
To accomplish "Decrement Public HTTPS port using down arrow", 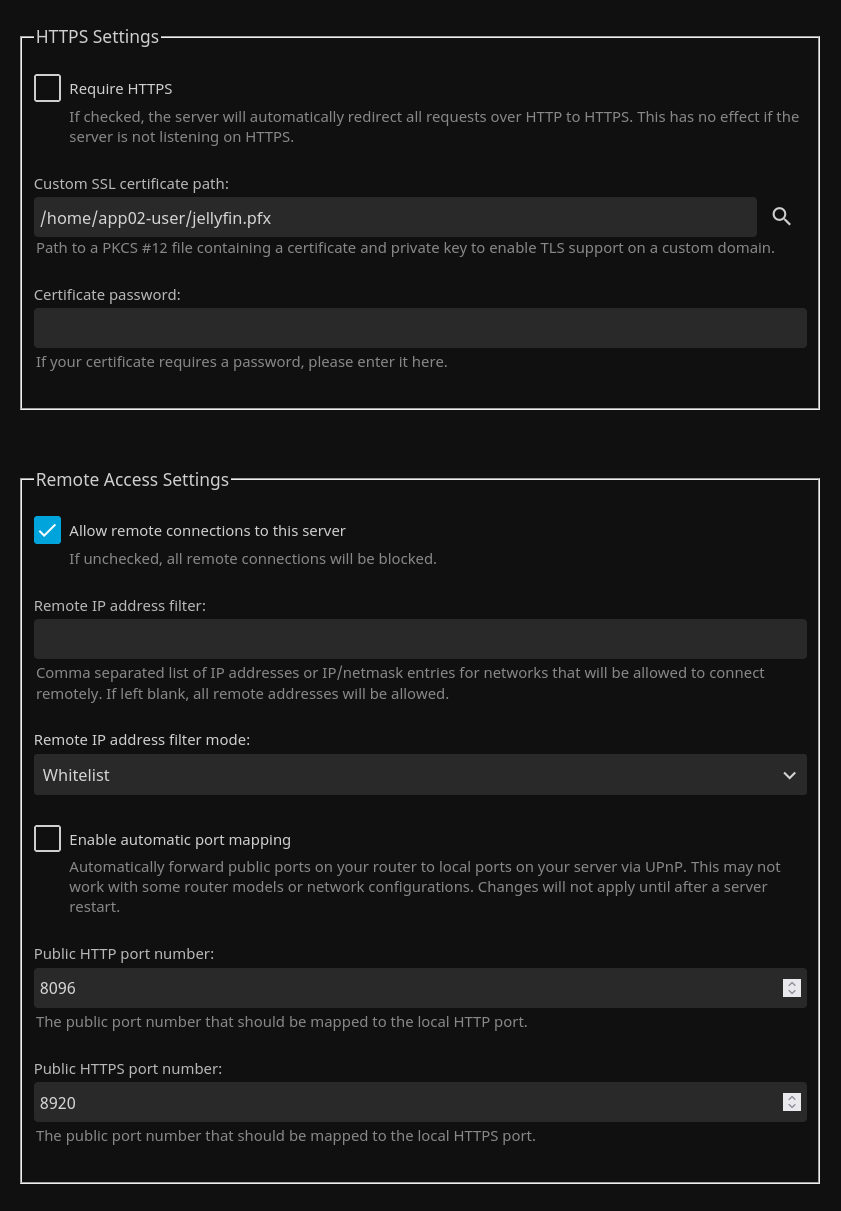I will click(x=792, y=1107).
